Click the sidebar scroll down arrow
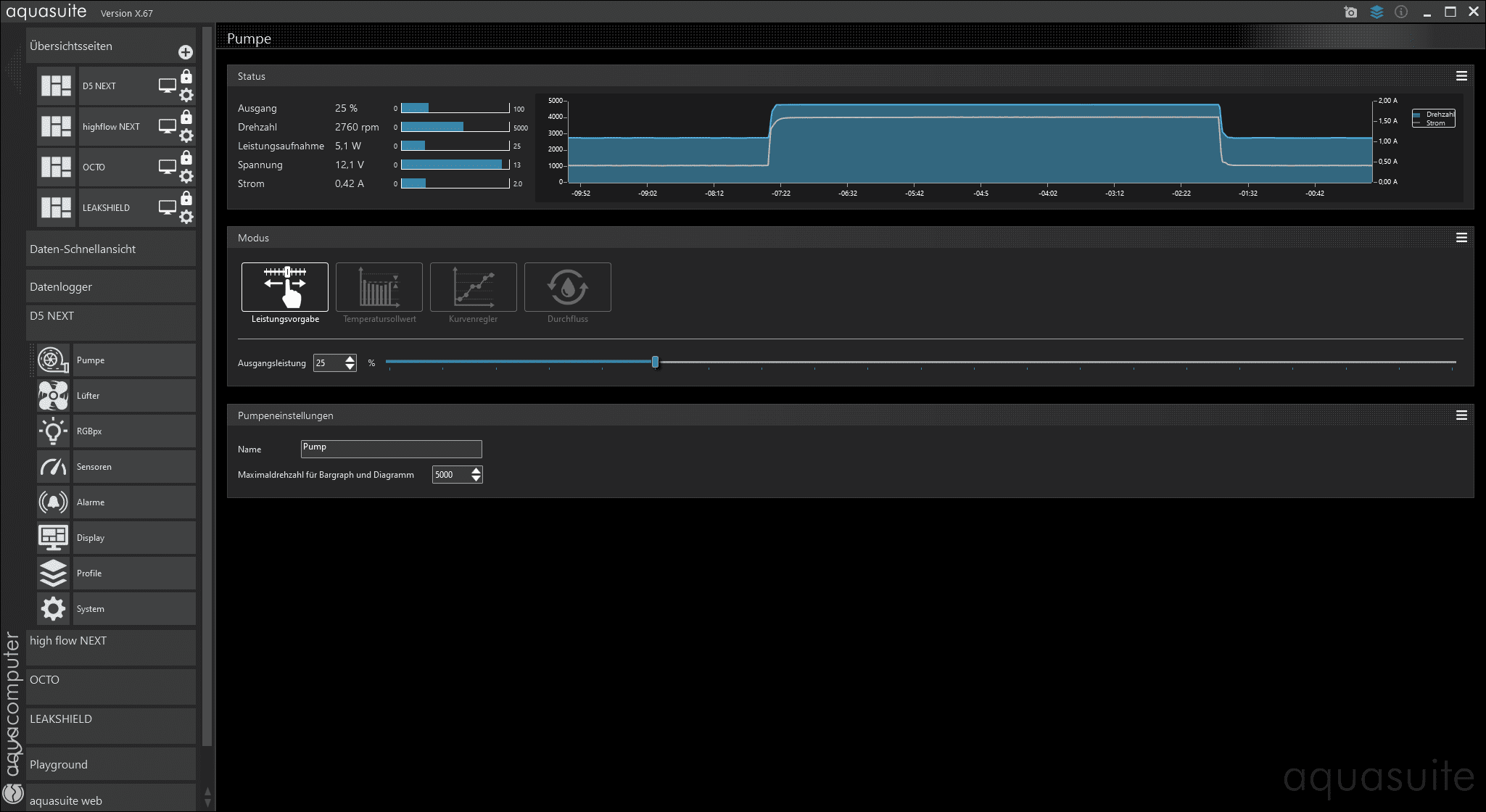This screenshot has width=1486, height=812. coord(207,803)
